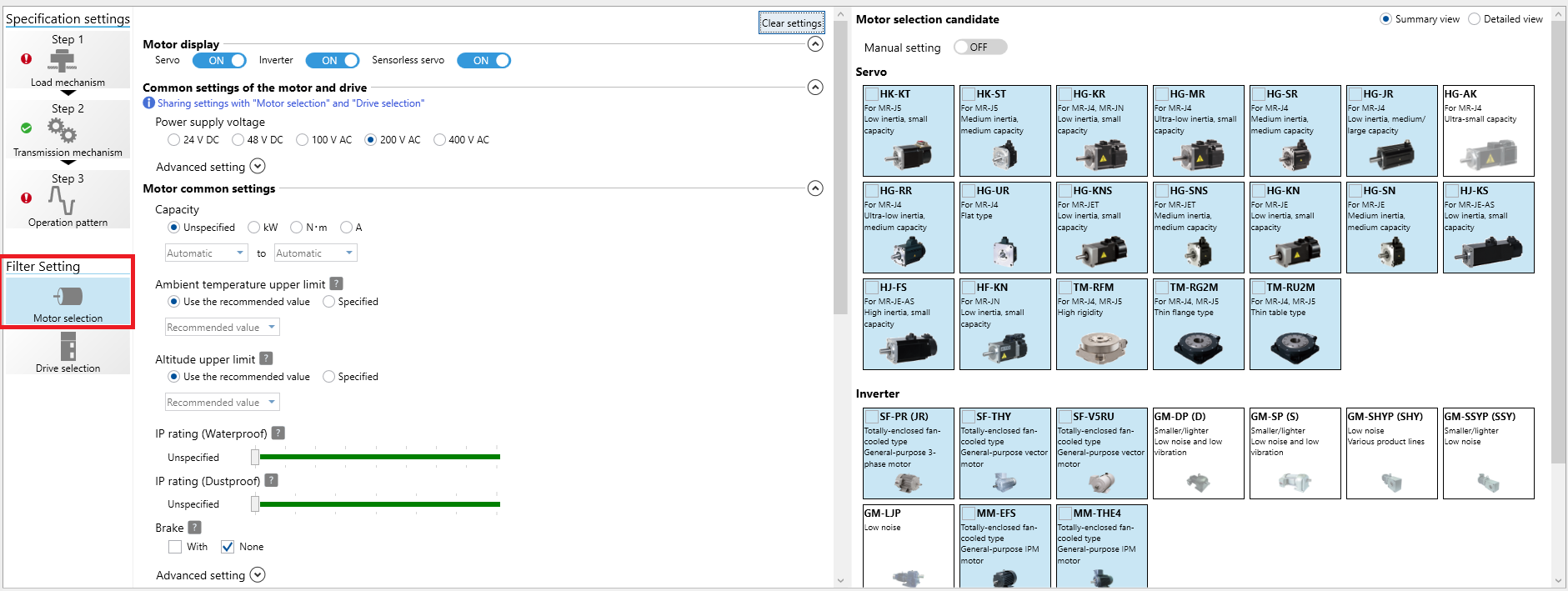Select Specified for Altitude upper limit
The width and height of the screenshot is (1568, 591).
[329, 376]
